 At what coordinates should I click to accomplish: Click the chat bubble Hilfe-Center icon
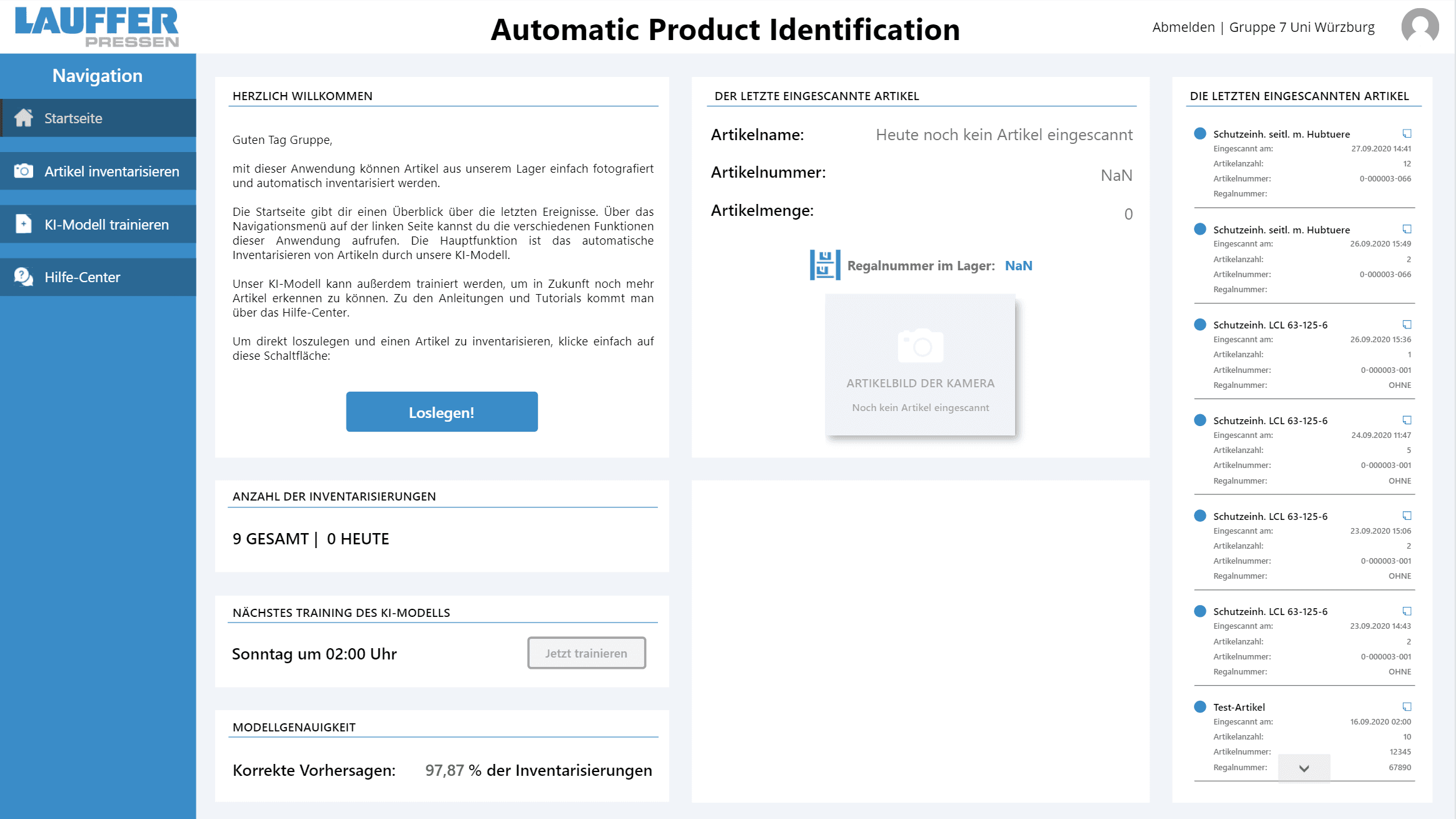24,277
